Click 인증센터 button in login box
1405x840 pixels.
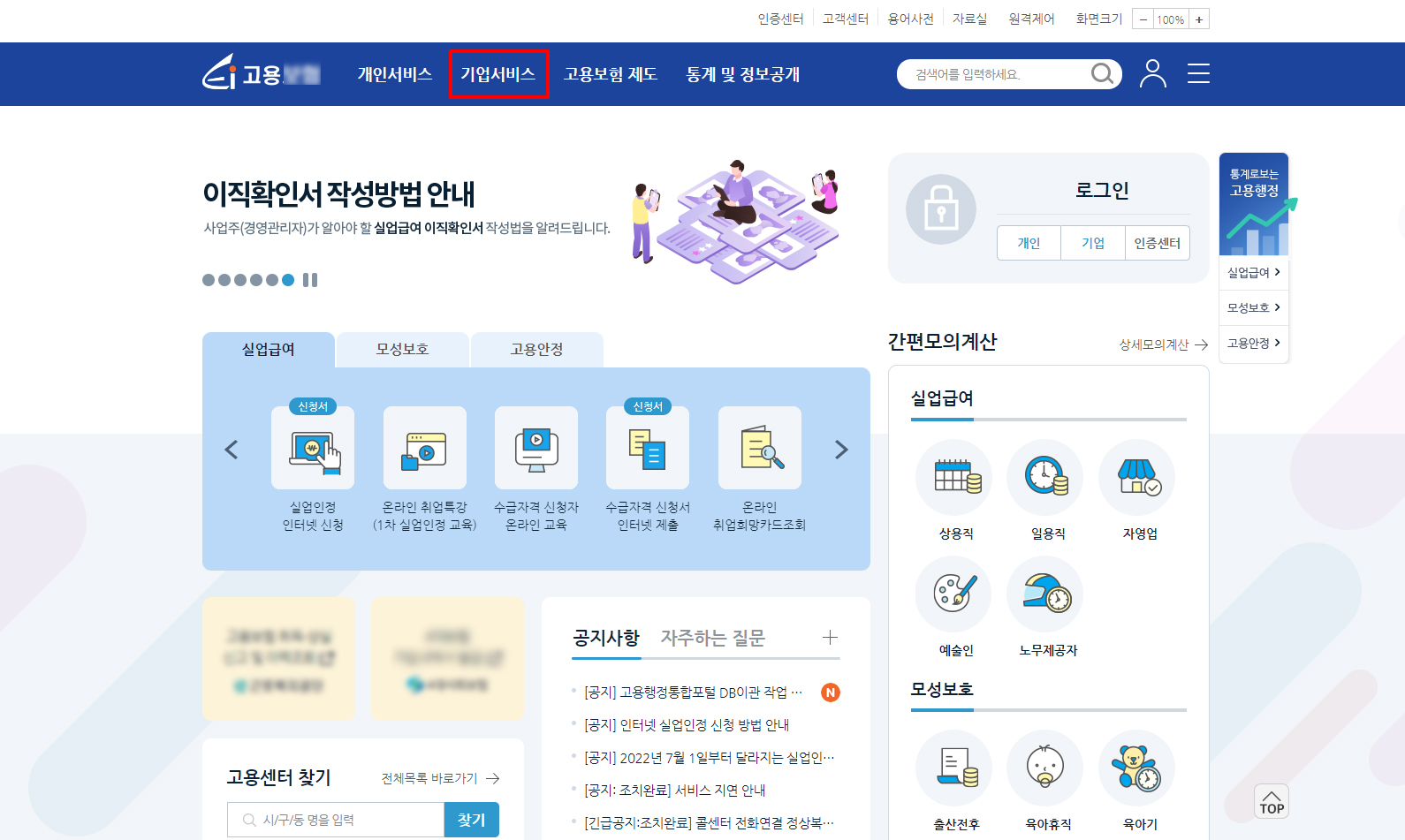[x=1158, y=243]
